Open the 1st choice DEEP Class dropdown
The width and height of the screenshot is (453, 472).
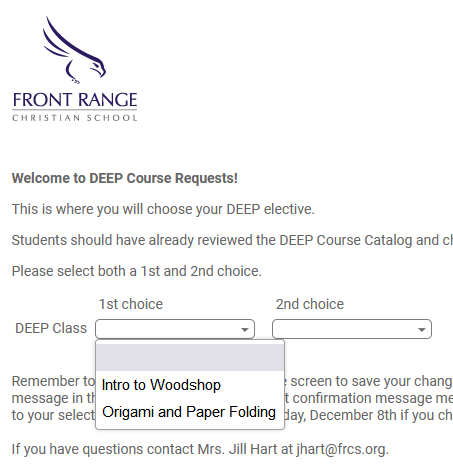click(x=175, y=329)
